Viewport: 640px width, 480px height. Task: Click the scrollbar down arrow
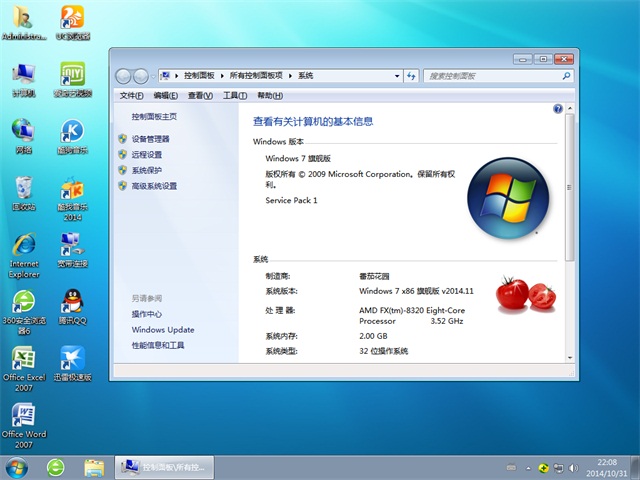click(x=570, y=358)
